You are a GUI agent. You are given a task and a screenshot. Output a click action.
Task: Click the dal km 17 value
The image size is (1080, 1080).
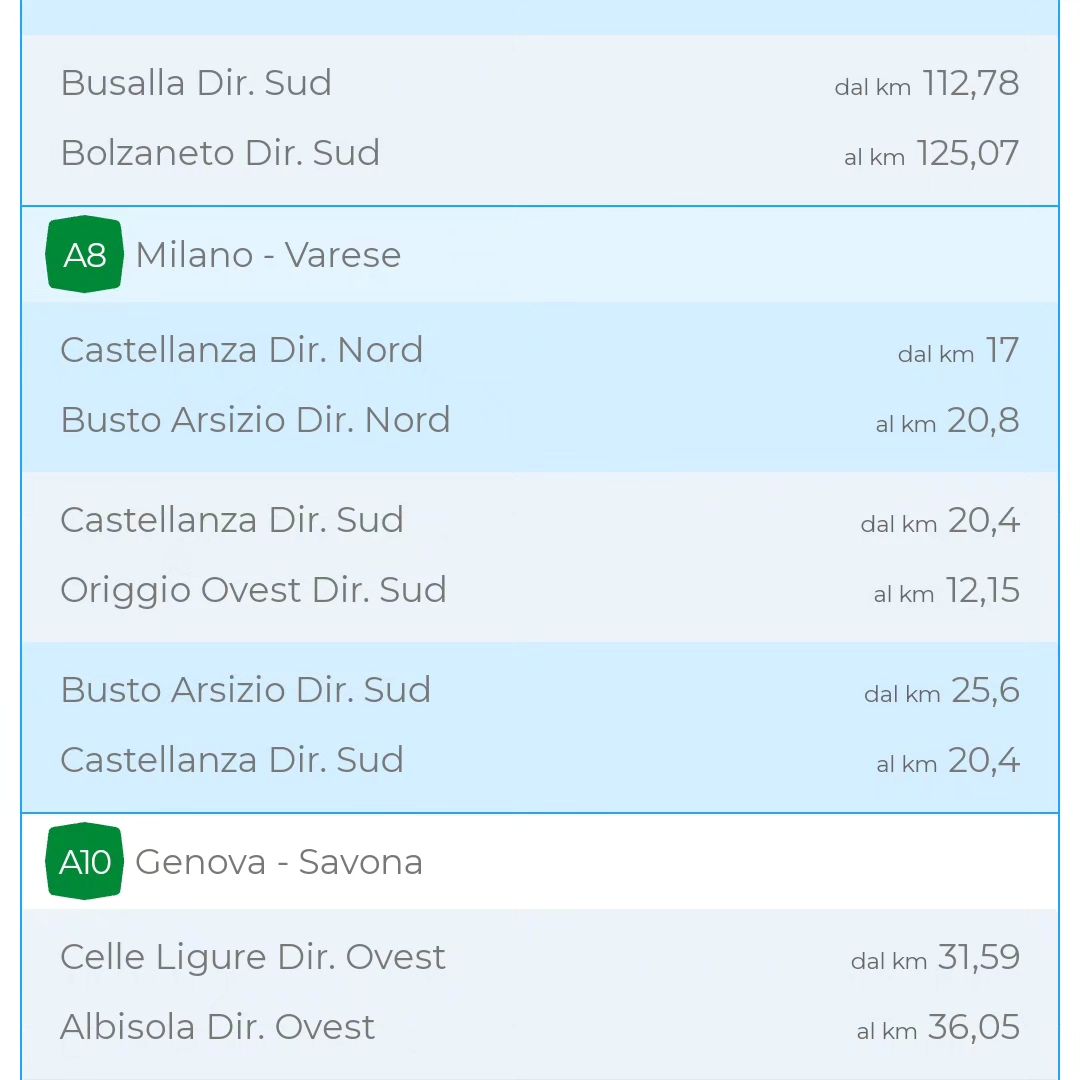click(958, 351)
